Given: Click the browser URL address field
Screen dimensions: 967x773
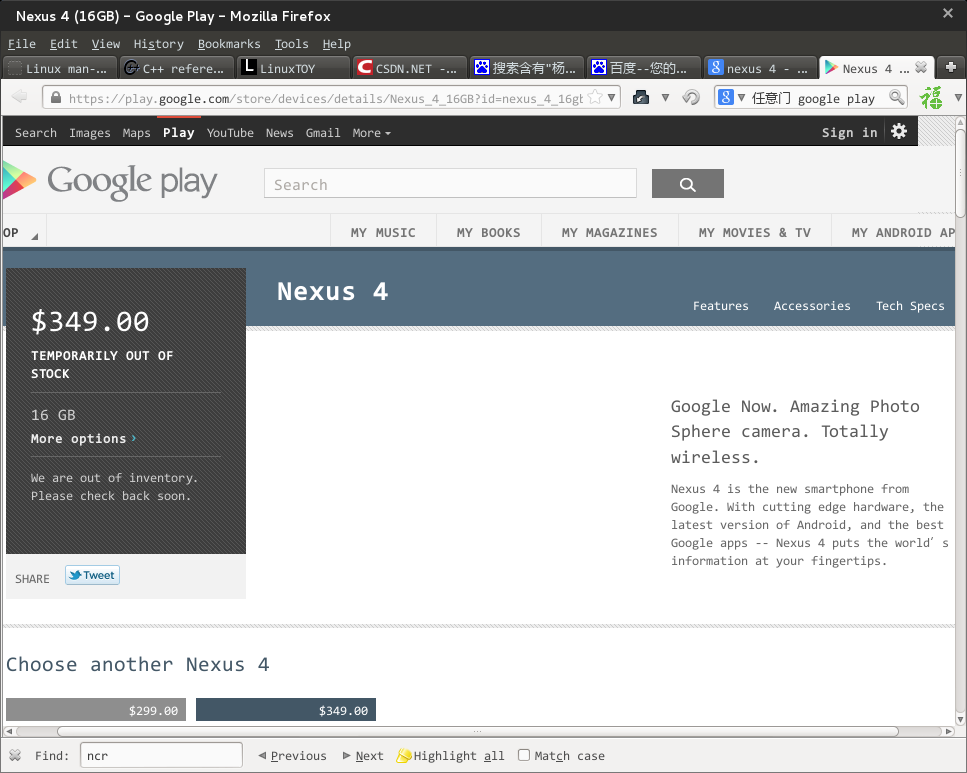Looking at the screenshot, I should [325, 98].
